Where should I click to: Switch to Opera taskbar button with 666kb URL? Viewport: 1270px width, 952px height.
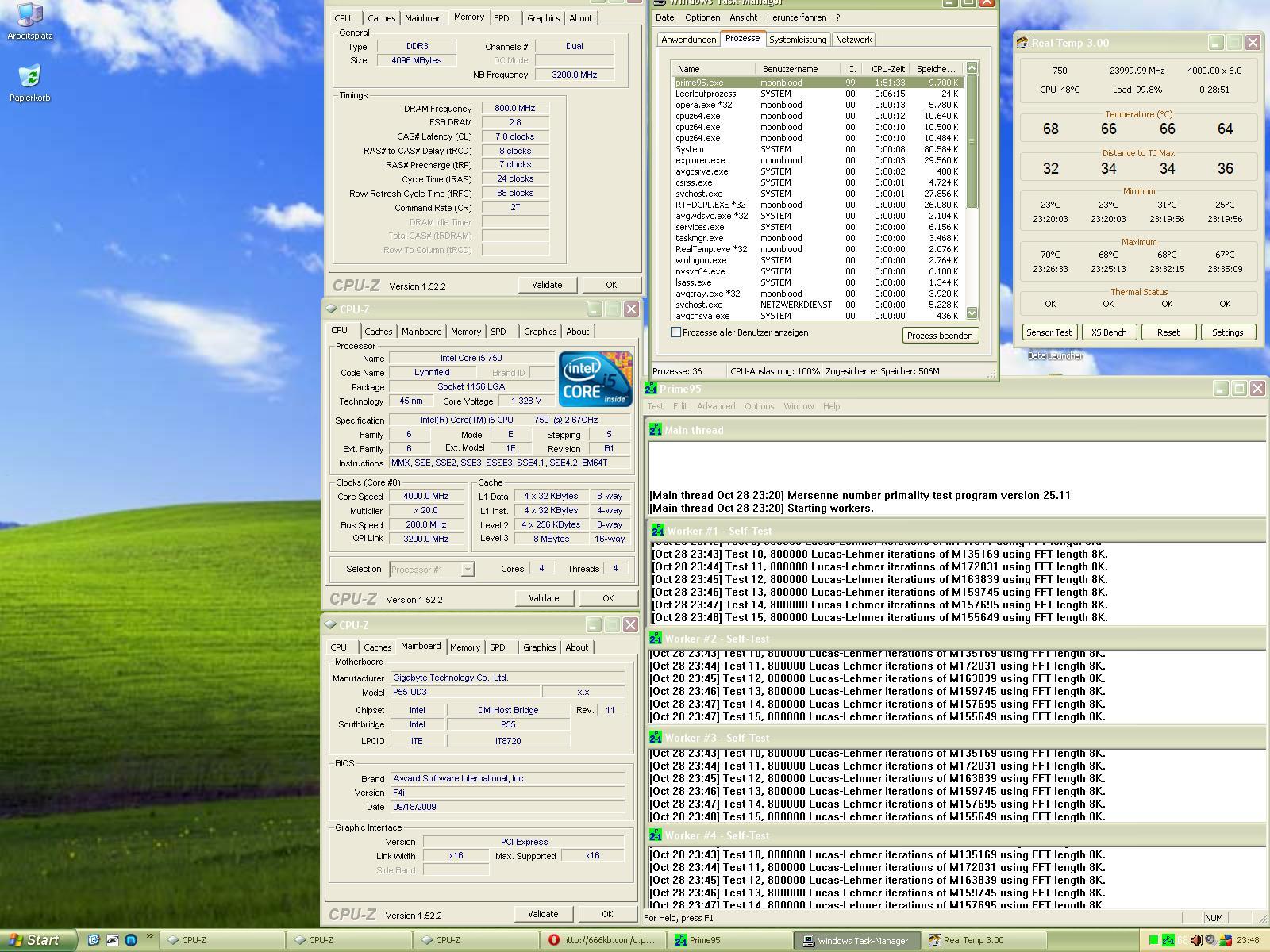pyautogui.click(x=603, y=940)
